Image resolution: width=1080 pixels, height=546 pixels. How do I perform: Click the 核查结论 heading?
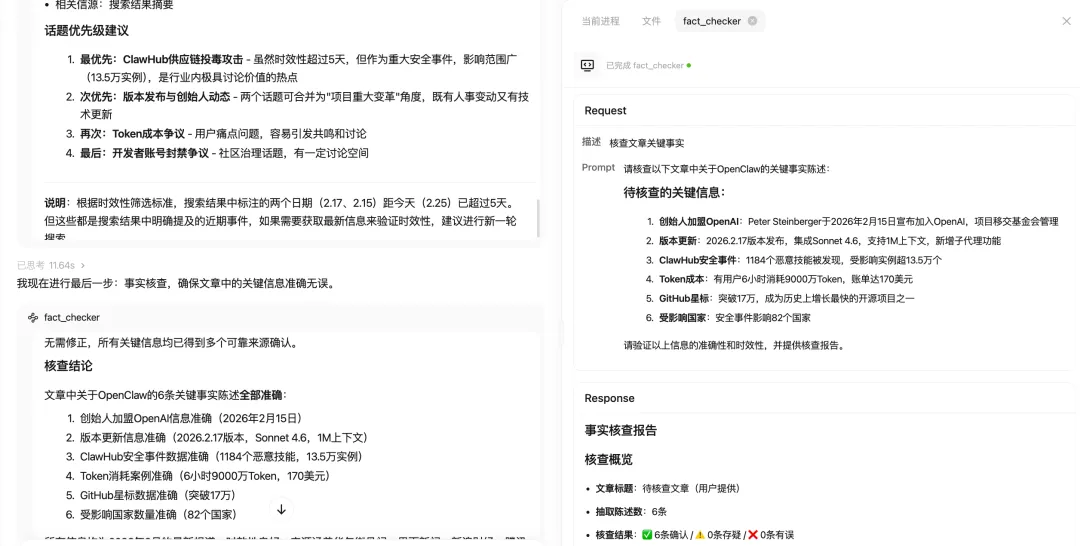coord(68,366)
